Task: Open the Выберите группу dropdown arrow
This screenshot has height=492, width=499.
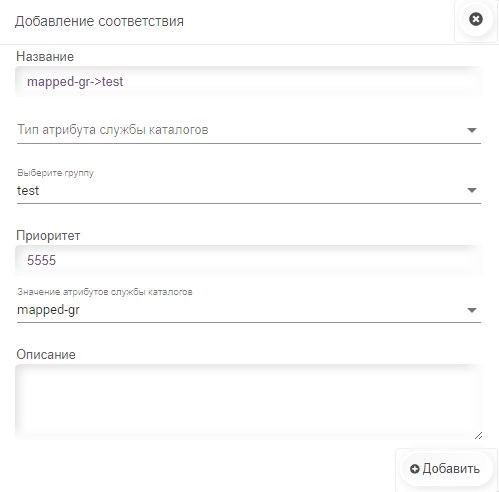Action: (472, 190)
